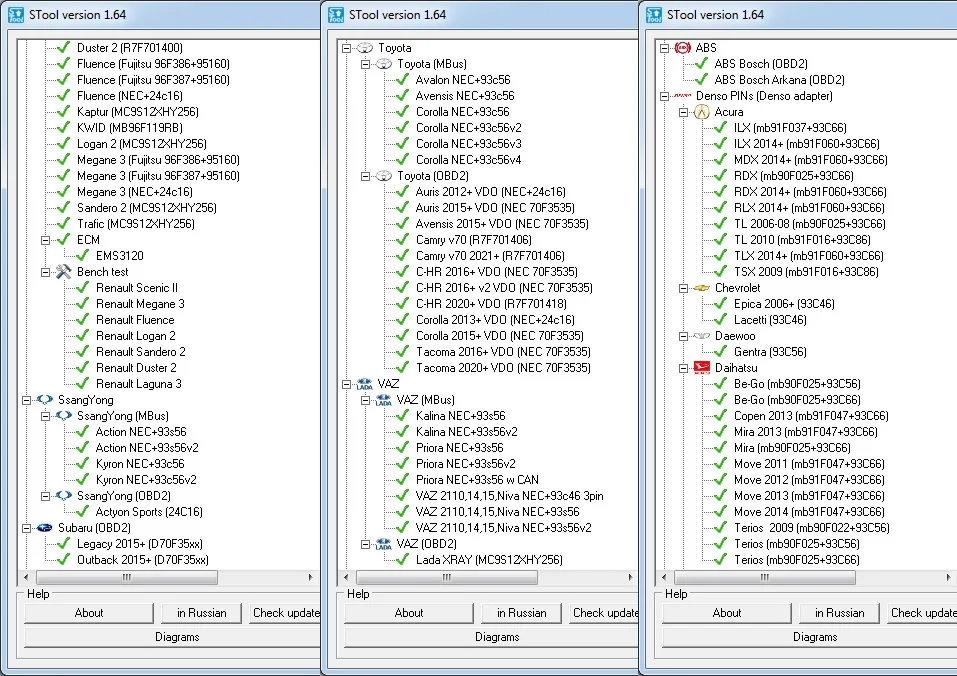Click the SsangYong (MBus) logo icon
This screenshot has height=676, width=957.
point(64,416)
